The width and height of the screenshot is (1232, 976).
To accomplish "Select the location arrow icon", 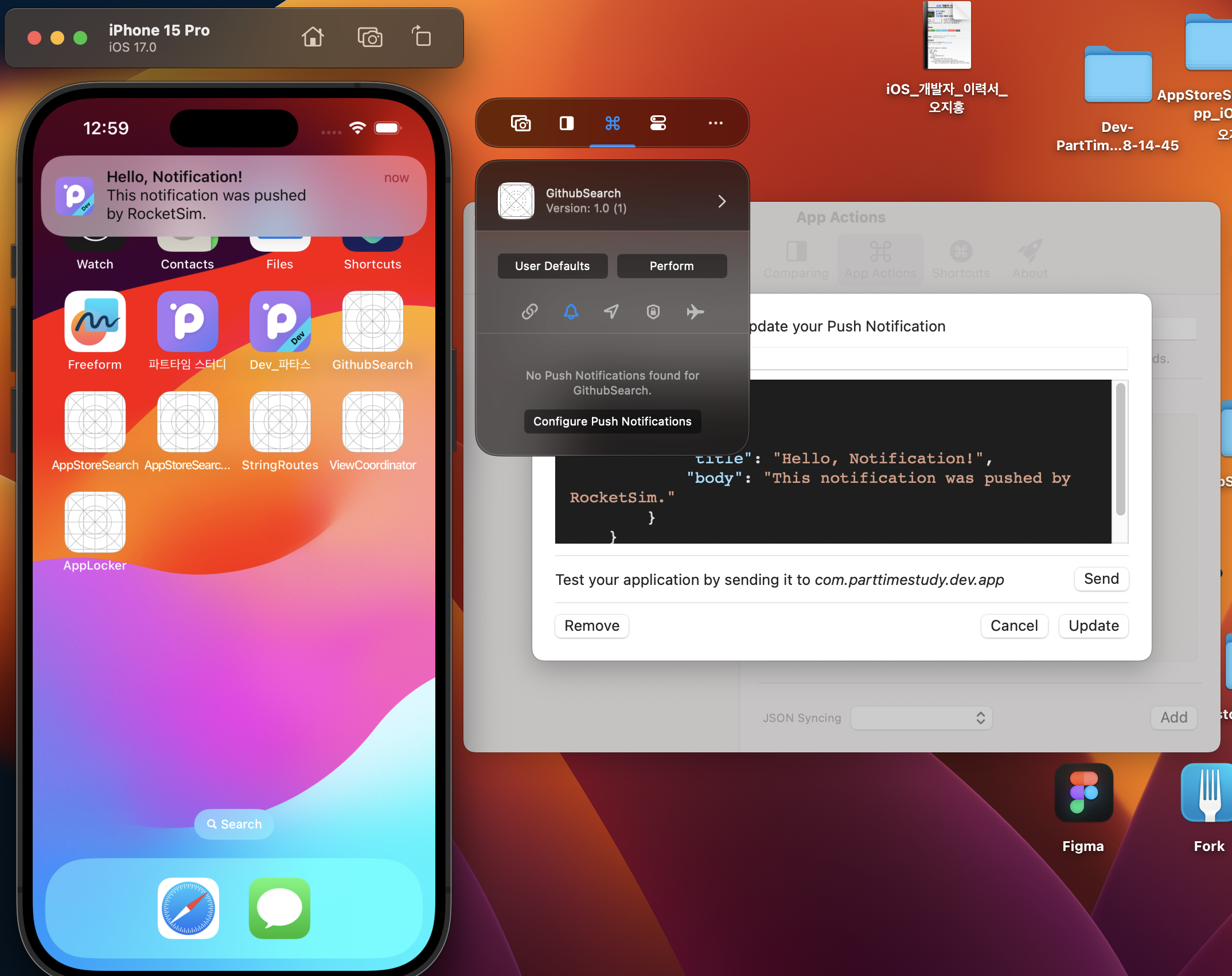I will click(611, 311).
